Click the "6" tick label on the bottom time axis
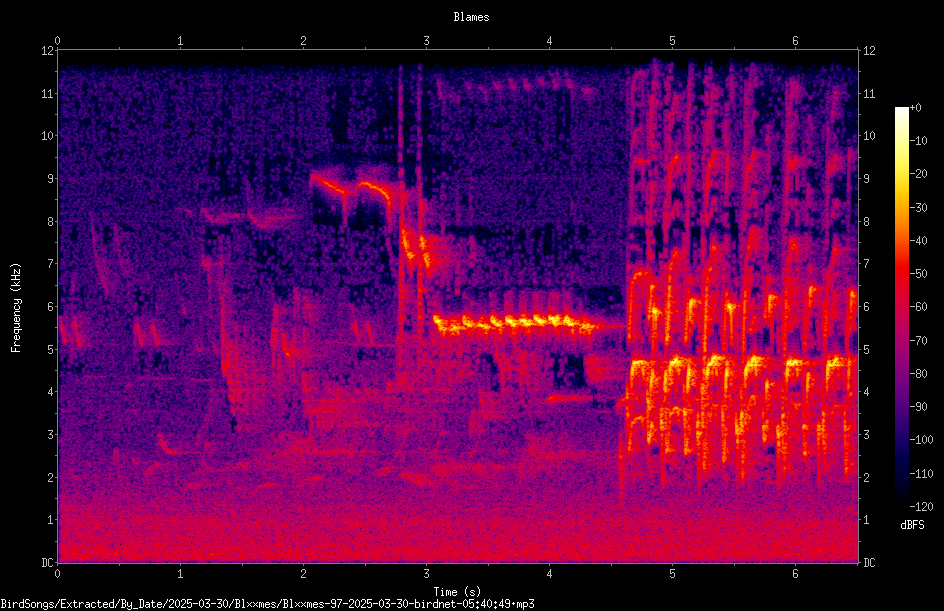The image size is (944, 611). click(x=795, y=574)
